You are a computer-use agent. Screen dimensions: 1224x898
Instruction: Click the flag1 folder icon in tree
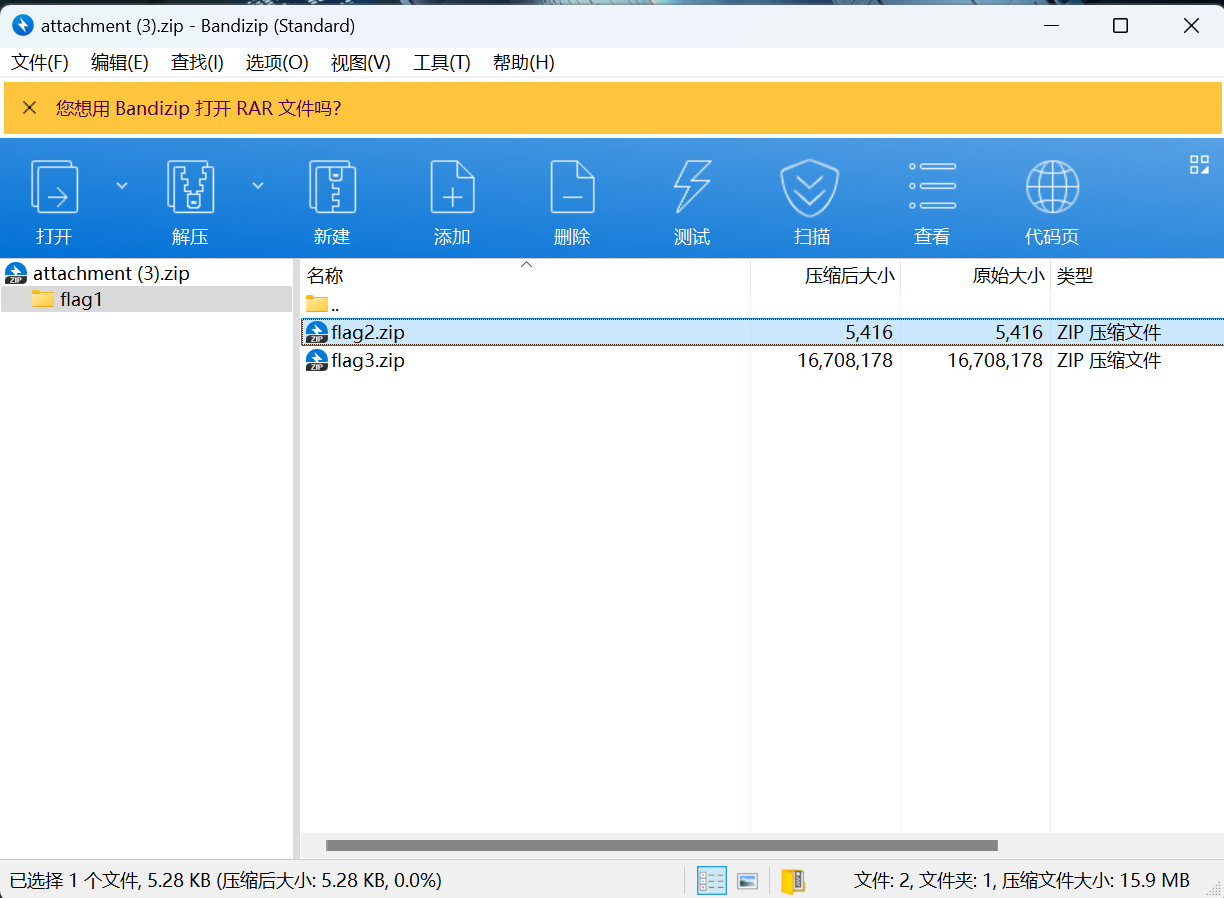pos(43,299)
